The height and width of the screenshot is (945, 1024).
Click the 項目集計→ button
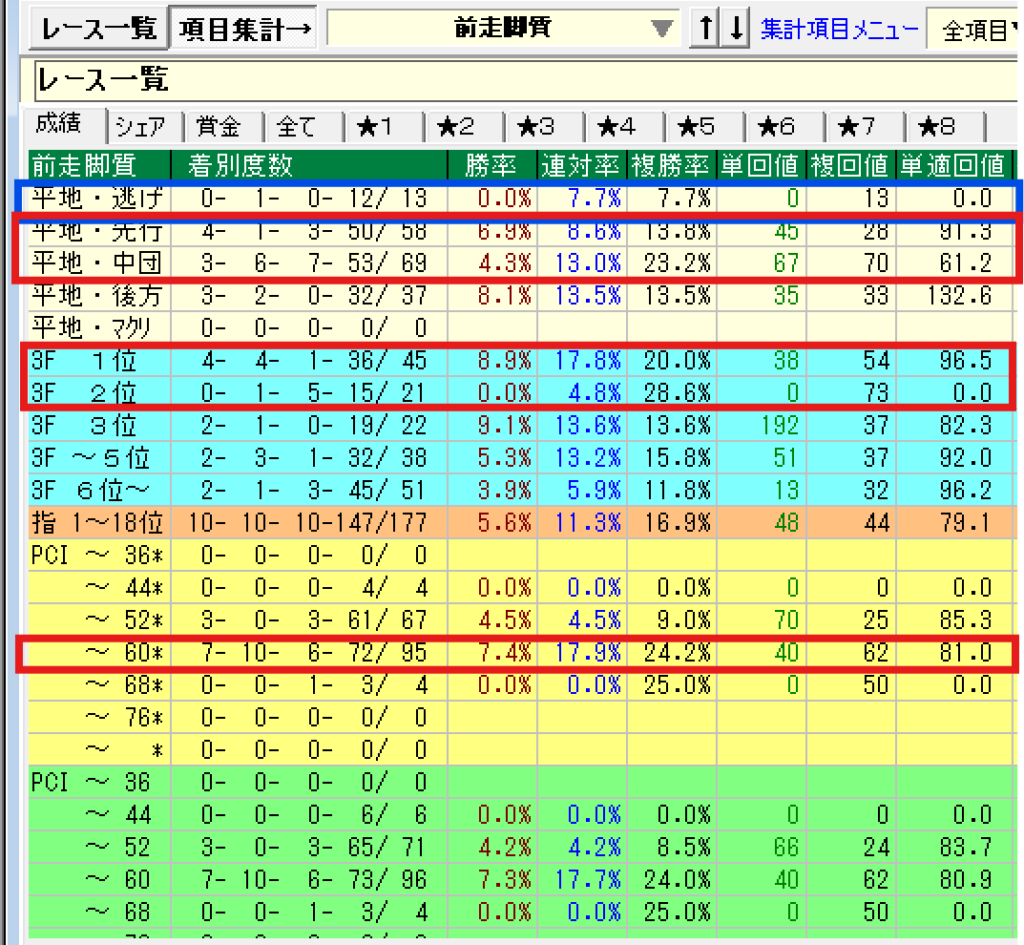click(x=246, y=29)
